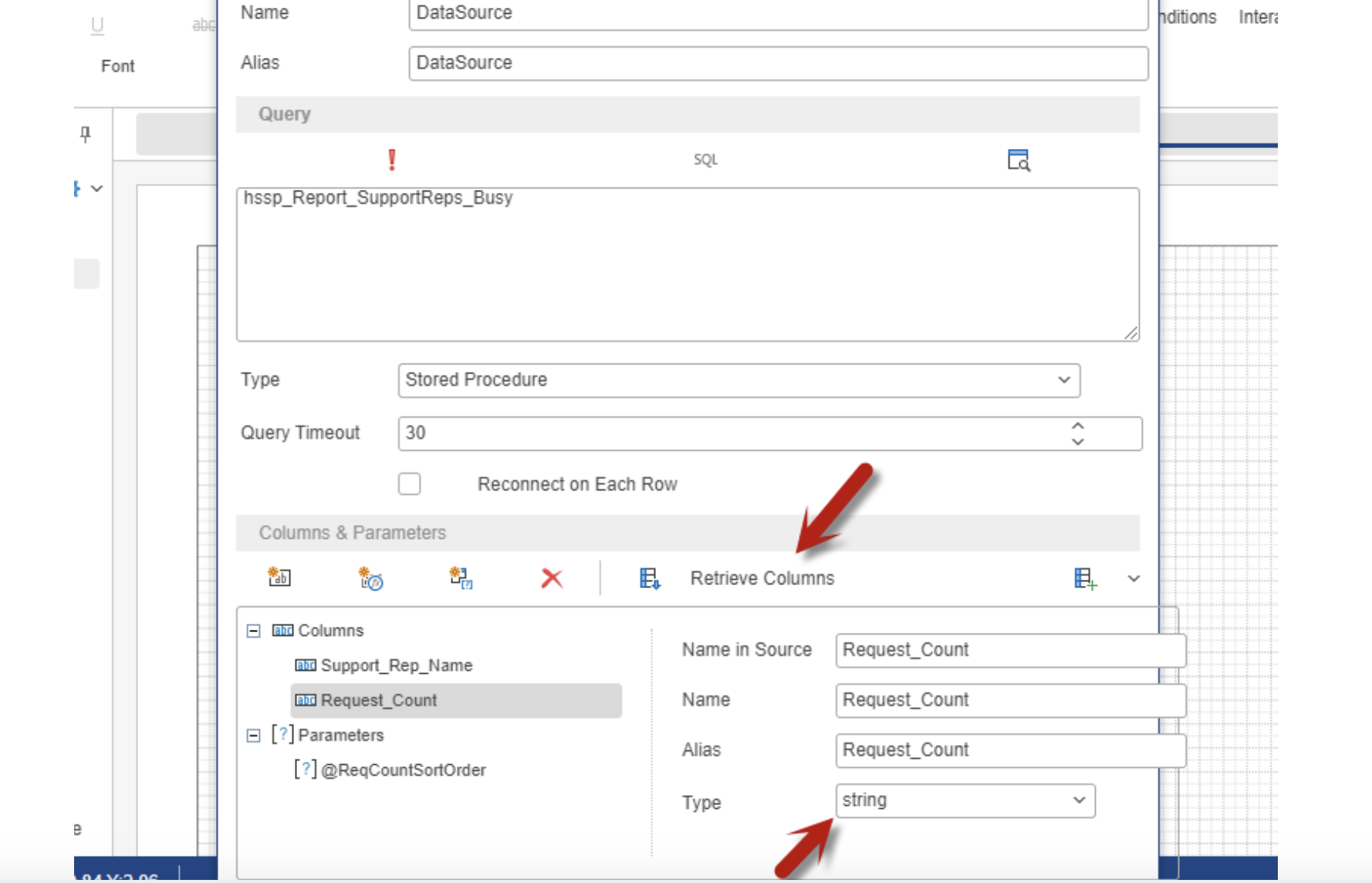This screenshot has width=1372, height=883.
Task: Click the red exclamation Run query icon
Action: point(392,160)
